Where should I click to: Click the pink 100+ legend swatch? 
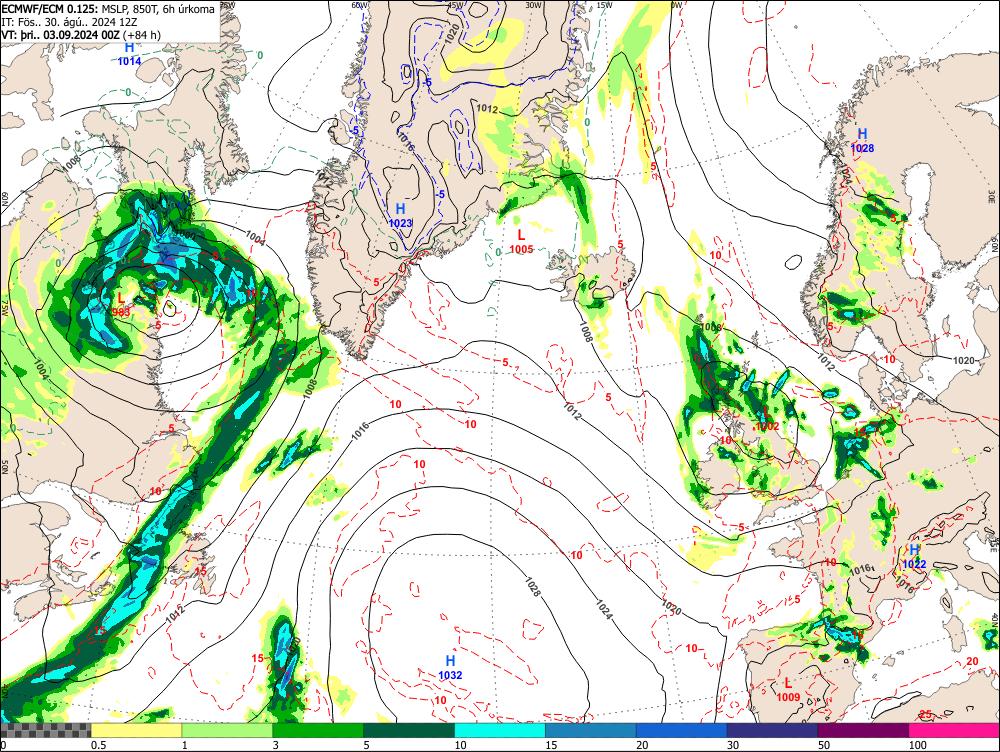pos(954,730)
